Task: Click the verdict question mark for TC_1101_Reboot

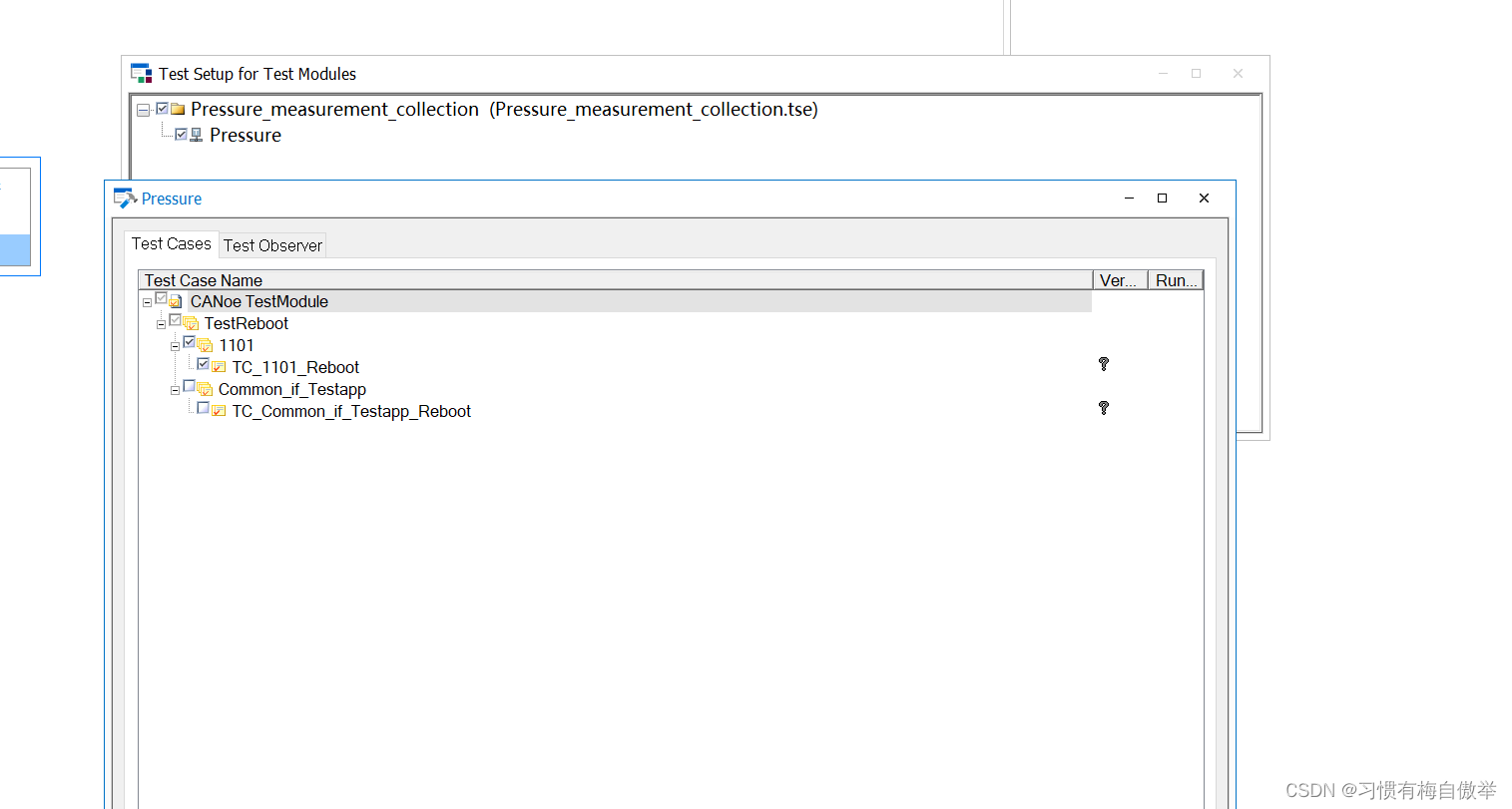Action: click(x=1104, y=364)
